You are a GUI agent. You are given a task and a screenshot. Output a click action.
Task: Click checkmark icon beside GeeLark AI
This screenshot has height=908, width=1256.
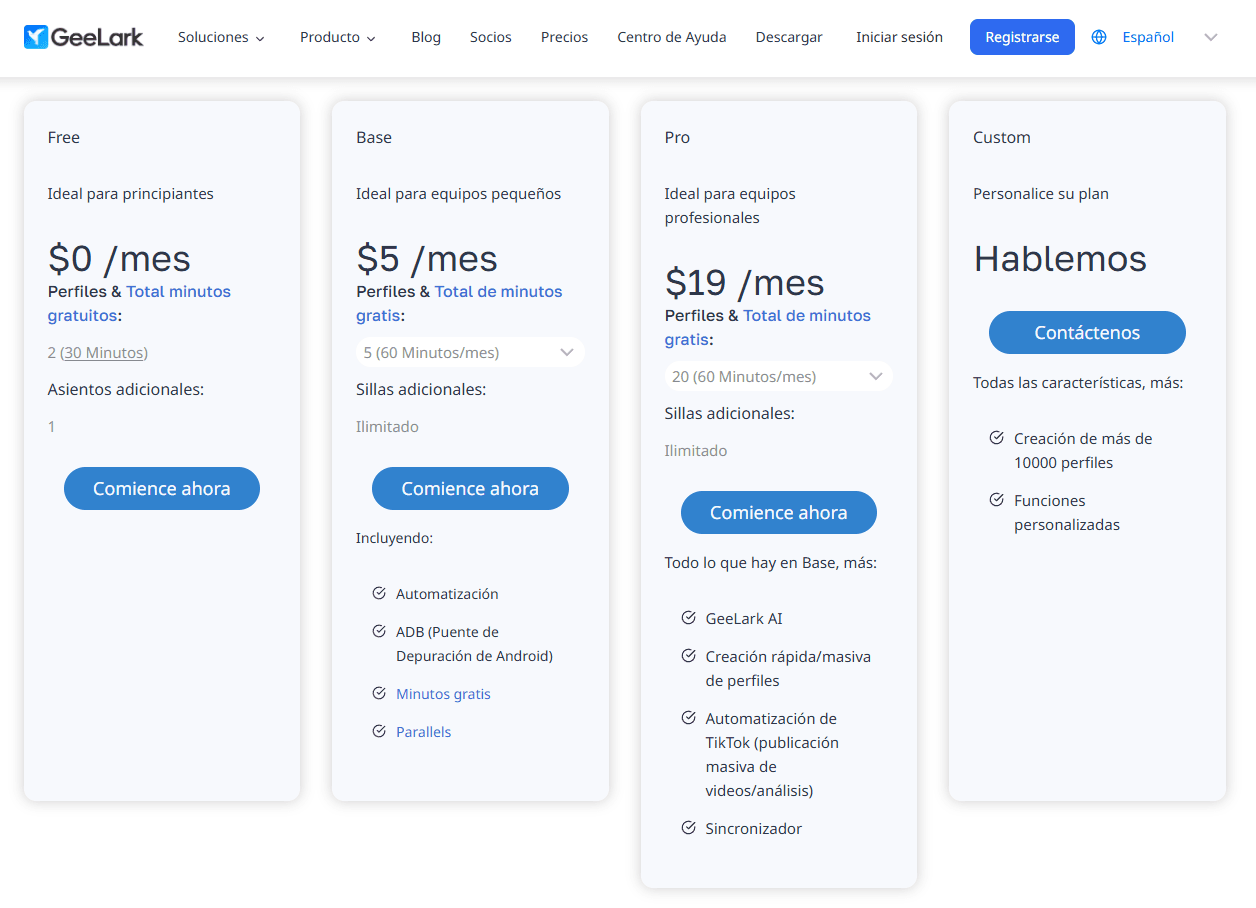tap(688, 618)
